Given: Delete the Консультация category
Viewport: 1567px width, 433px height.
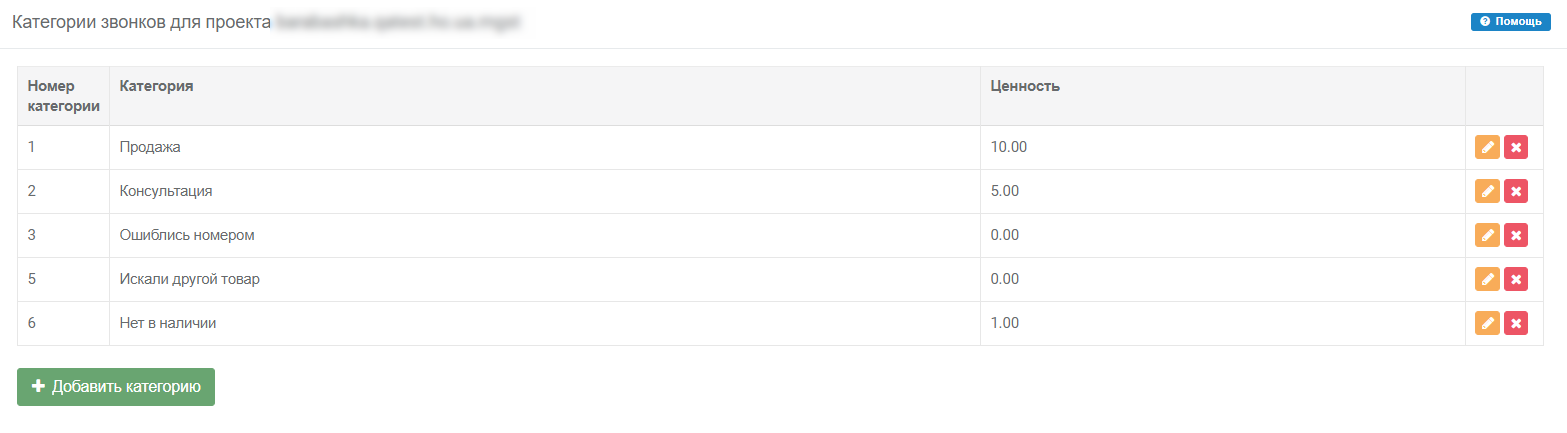Looking at the screenshot, I should (1516, 192).
